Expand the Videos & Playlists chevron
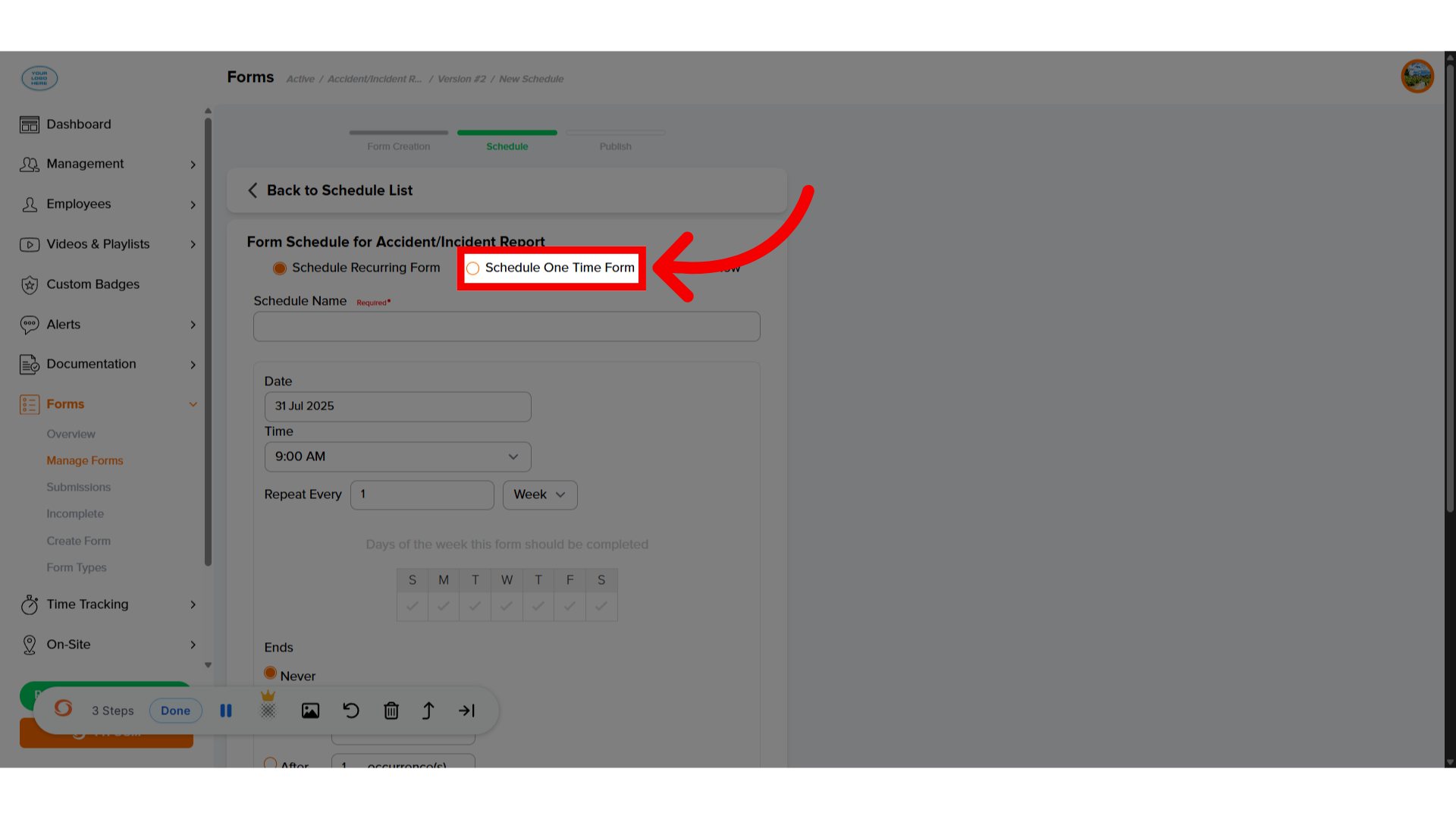The height and width of the screenshot is (819, 1456). tap(193, 244)
